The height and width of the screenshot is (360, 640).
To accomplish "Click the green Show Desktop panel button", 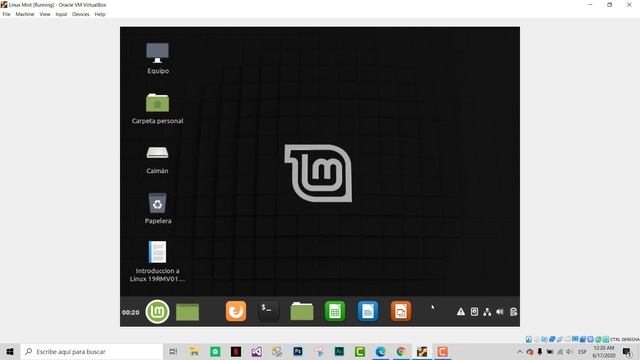I will coord(187,312).
